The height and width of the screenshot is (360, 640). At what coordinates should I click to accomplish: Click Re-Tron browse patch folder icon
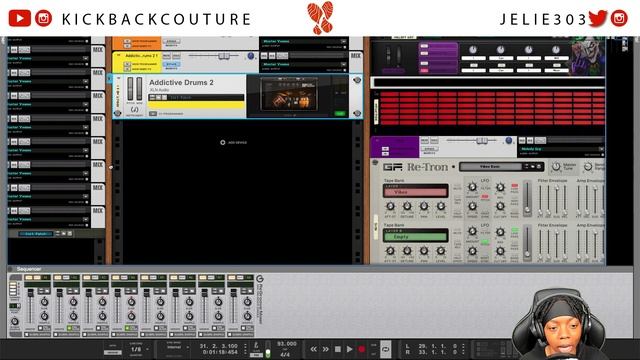point(533,167)
